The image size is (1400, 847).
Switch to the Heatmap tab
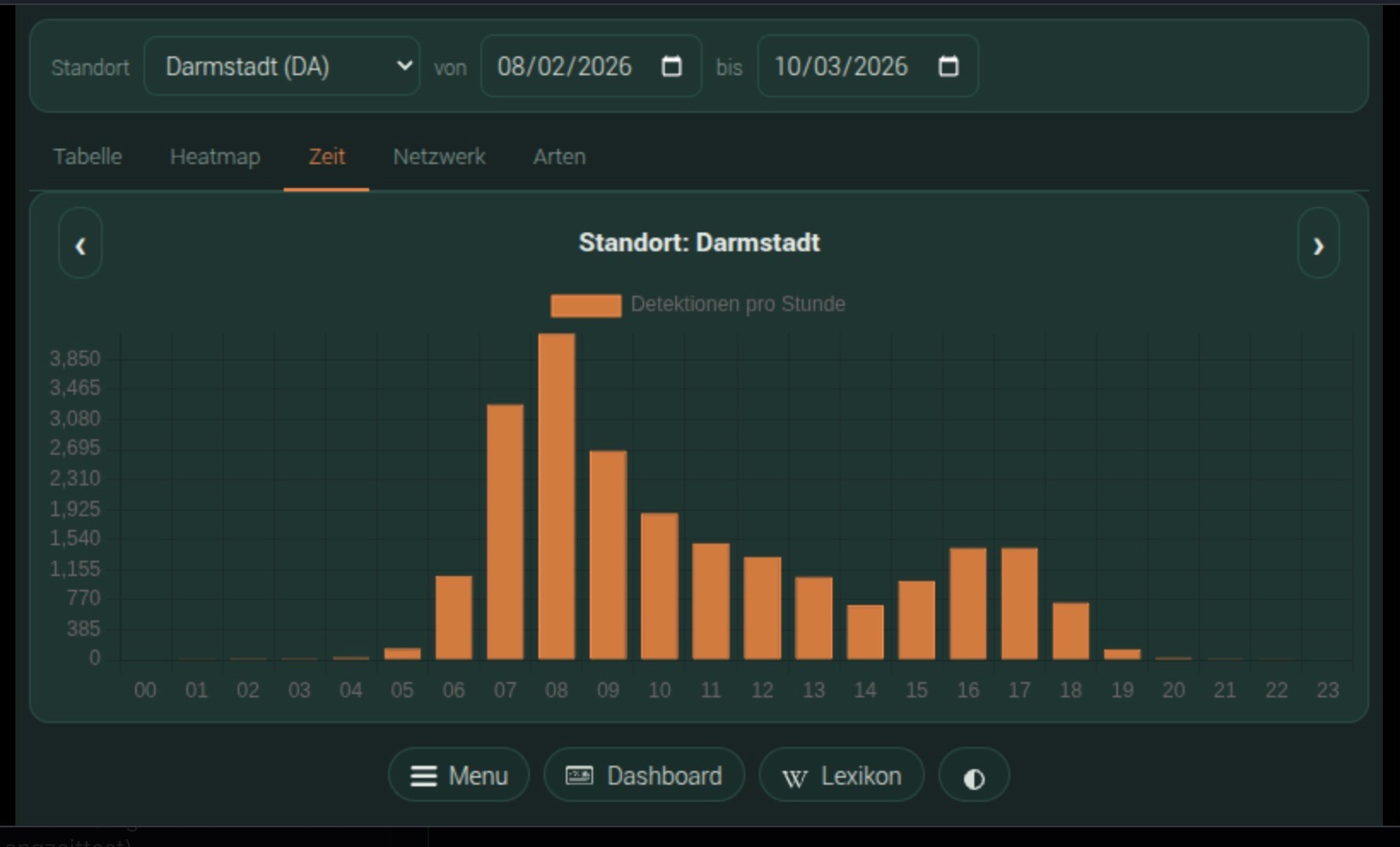[215, 157]
